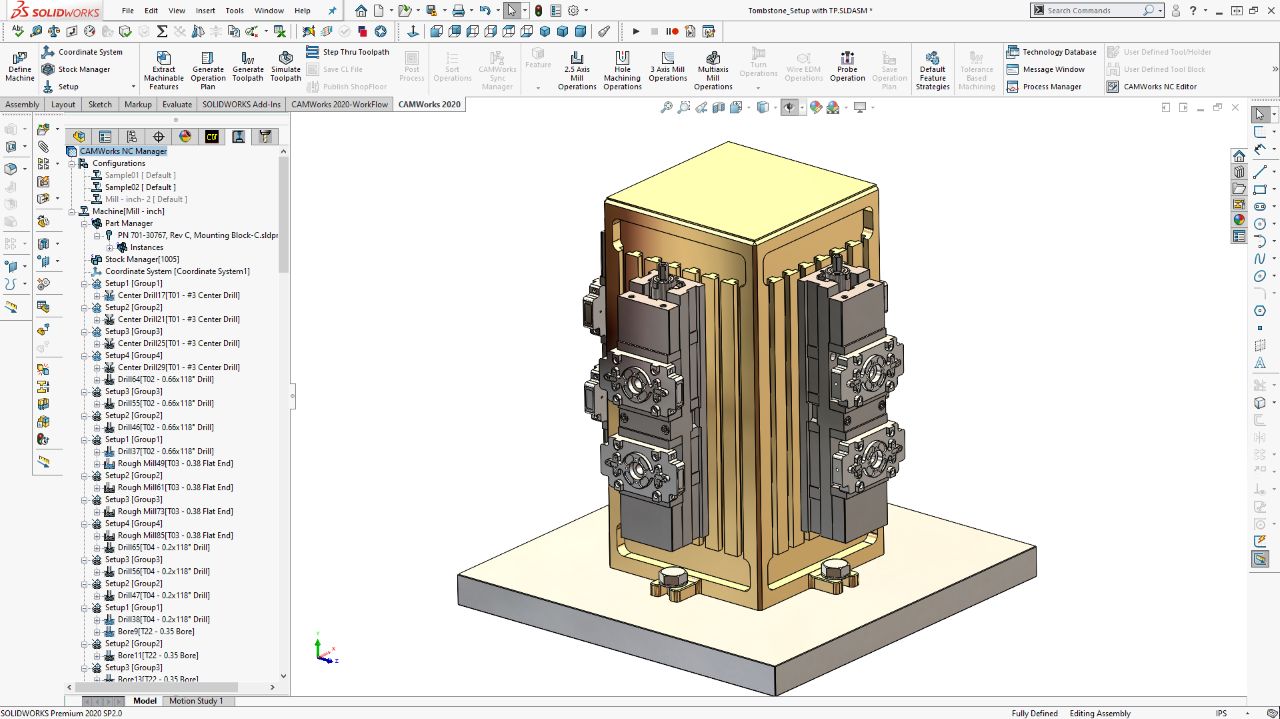
Task: Click the Edit Appearance color ball icon
Action: [x=816, y=108]
